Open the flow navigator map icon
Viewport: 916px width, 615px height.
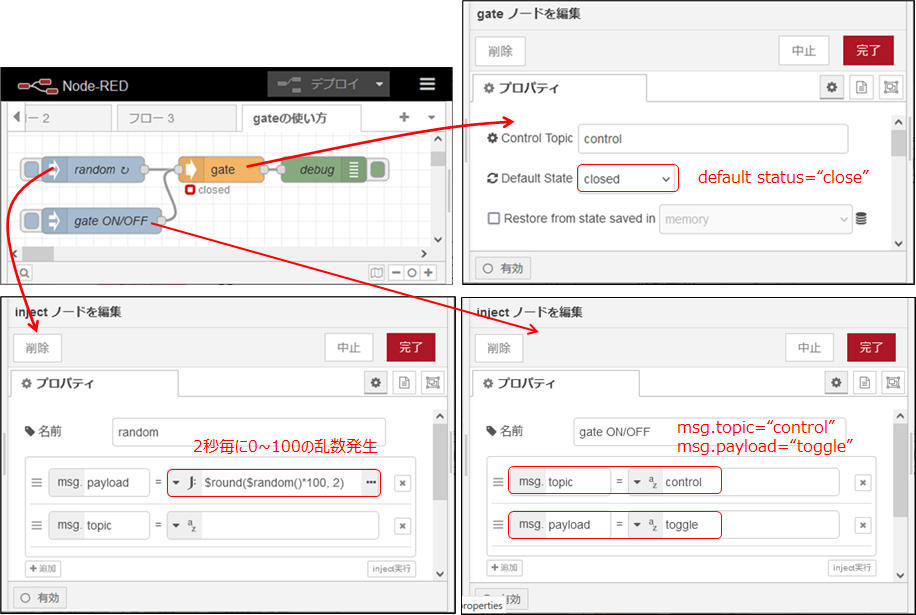click(x=376, y=272)
